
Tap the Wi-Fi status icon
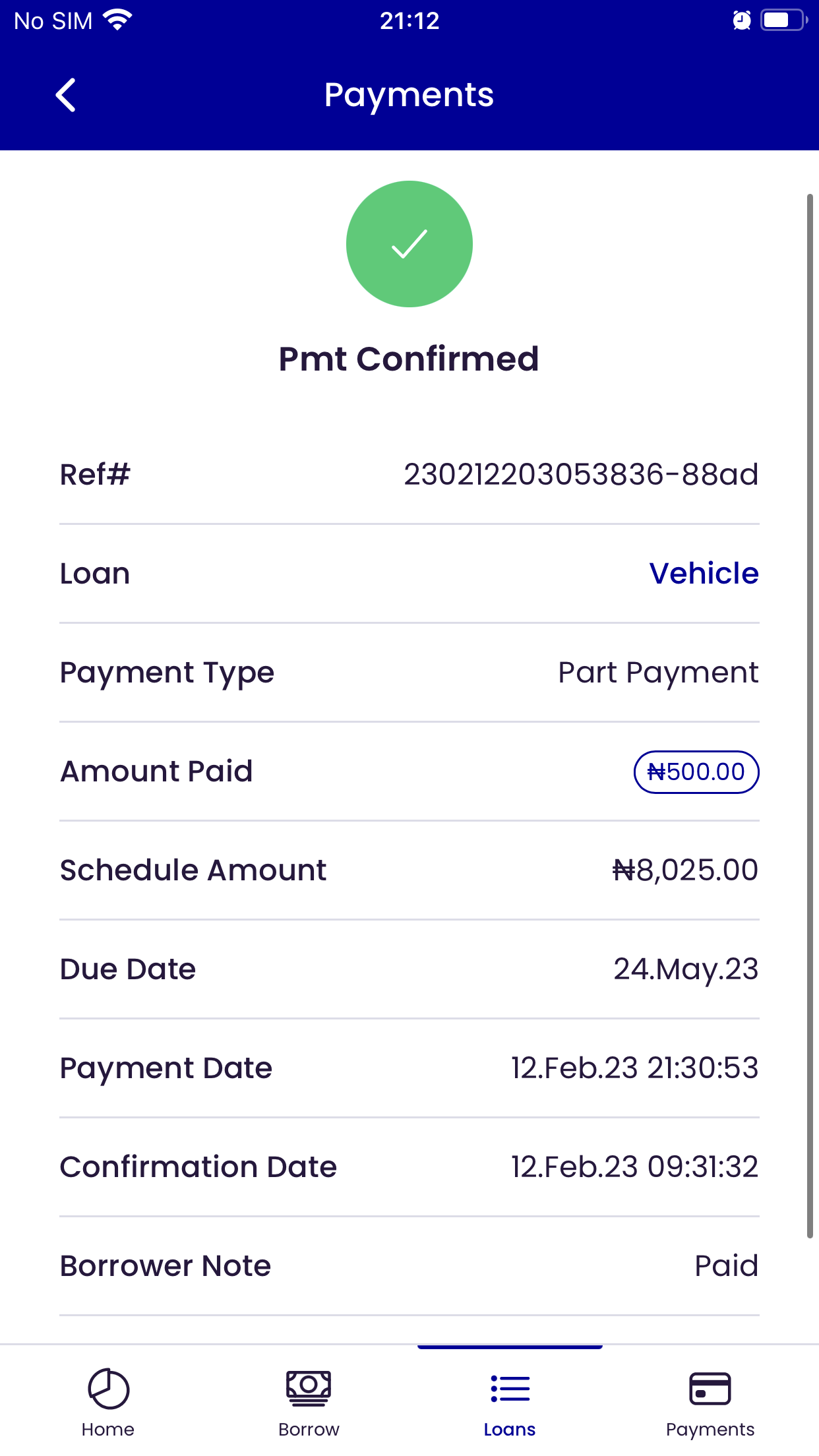(x=118, y=20)
